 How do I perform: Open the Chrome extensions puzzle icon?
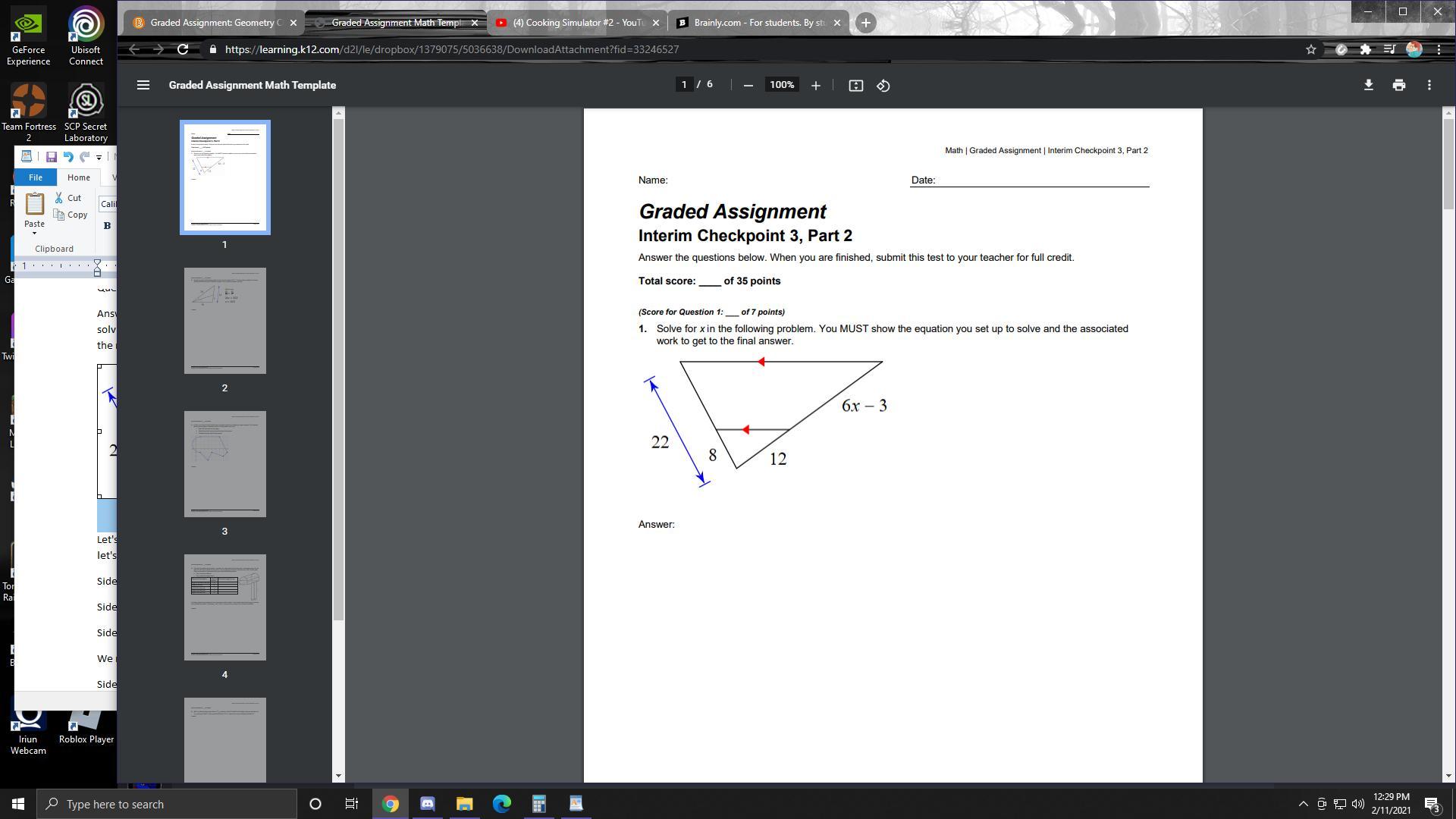pyautogui.click(x=1365, y=49)
